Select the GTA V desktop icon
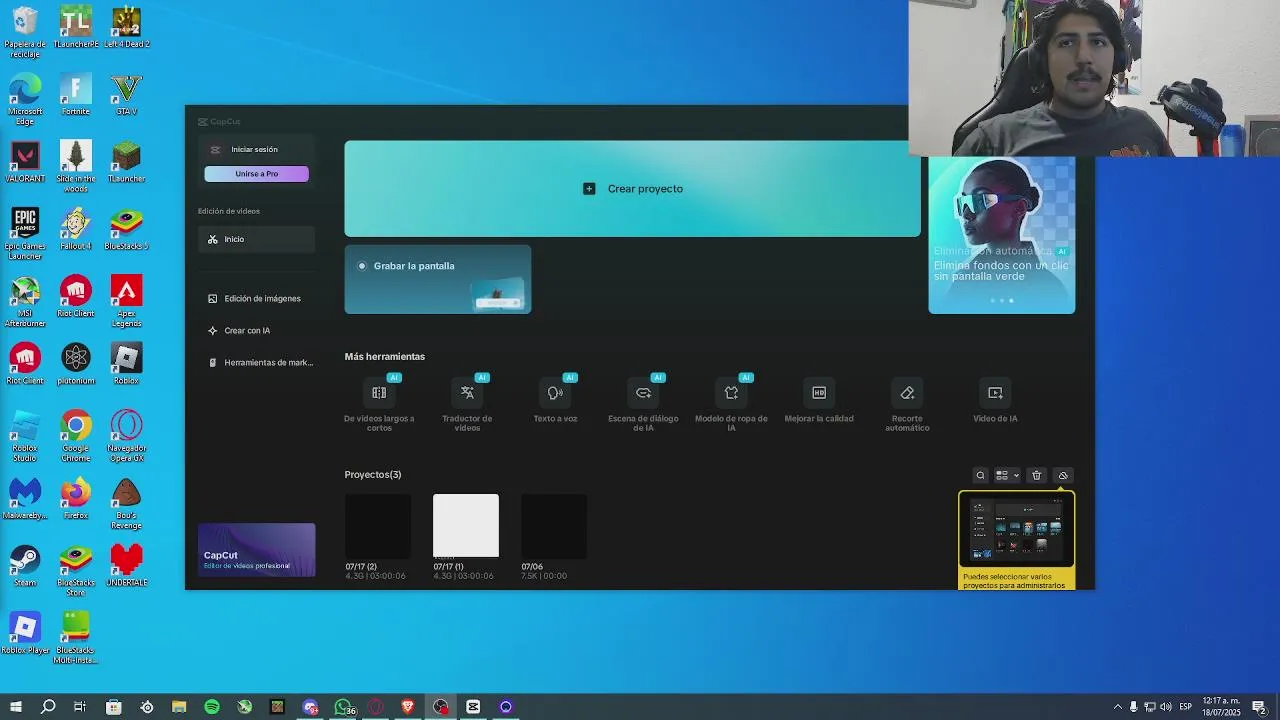This screenshot has height=720, width=1280. (127, 95)
